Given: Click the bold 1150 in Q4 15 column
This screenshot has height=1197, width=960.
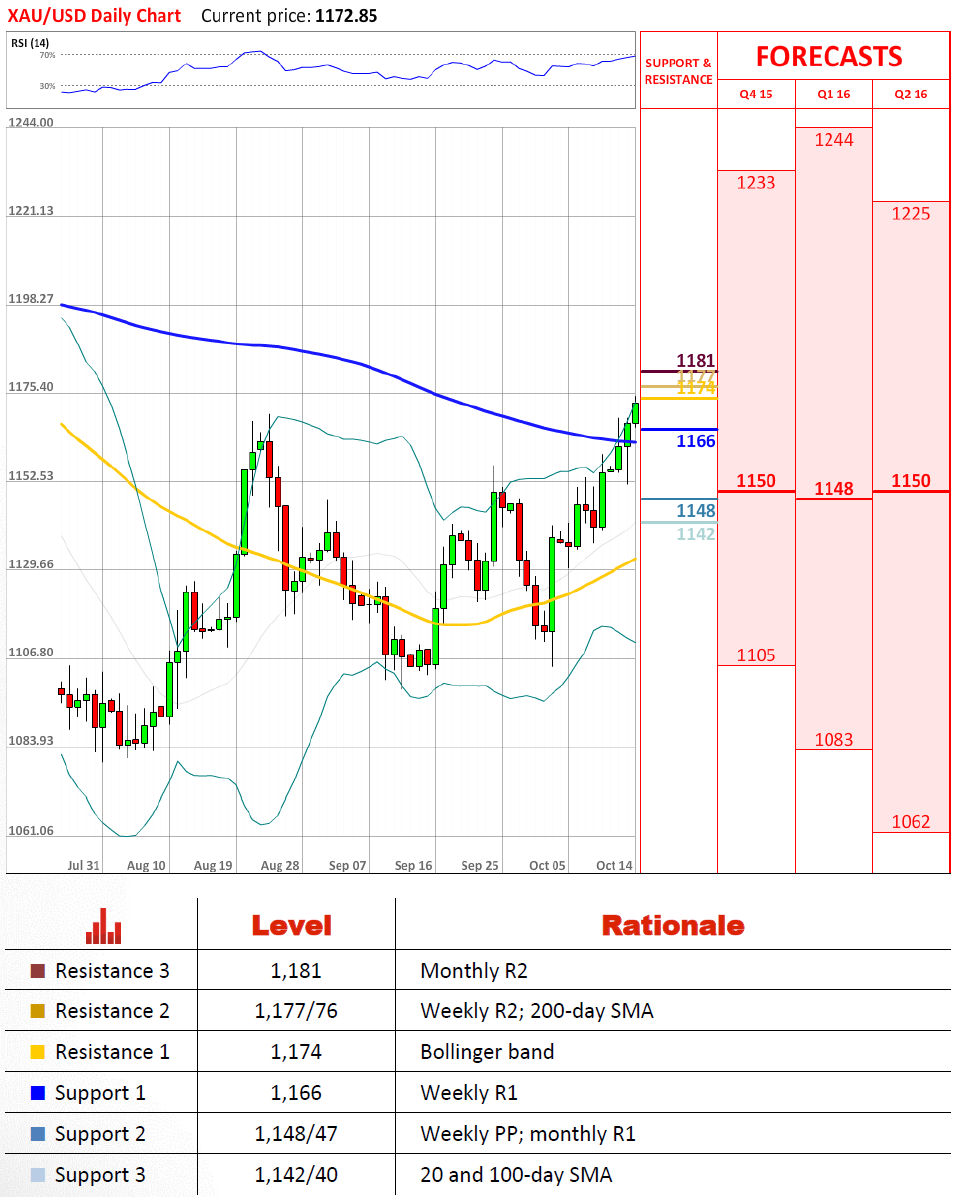Looking at the screenshot, I should click(756, 481).
